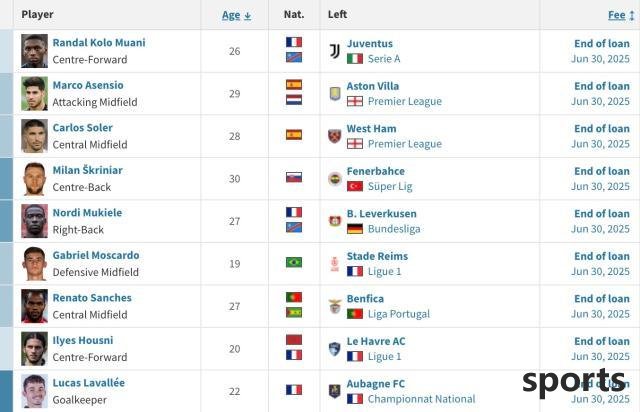Sort table by Age column
The image size is (640, 412).
tap(231, 15)
